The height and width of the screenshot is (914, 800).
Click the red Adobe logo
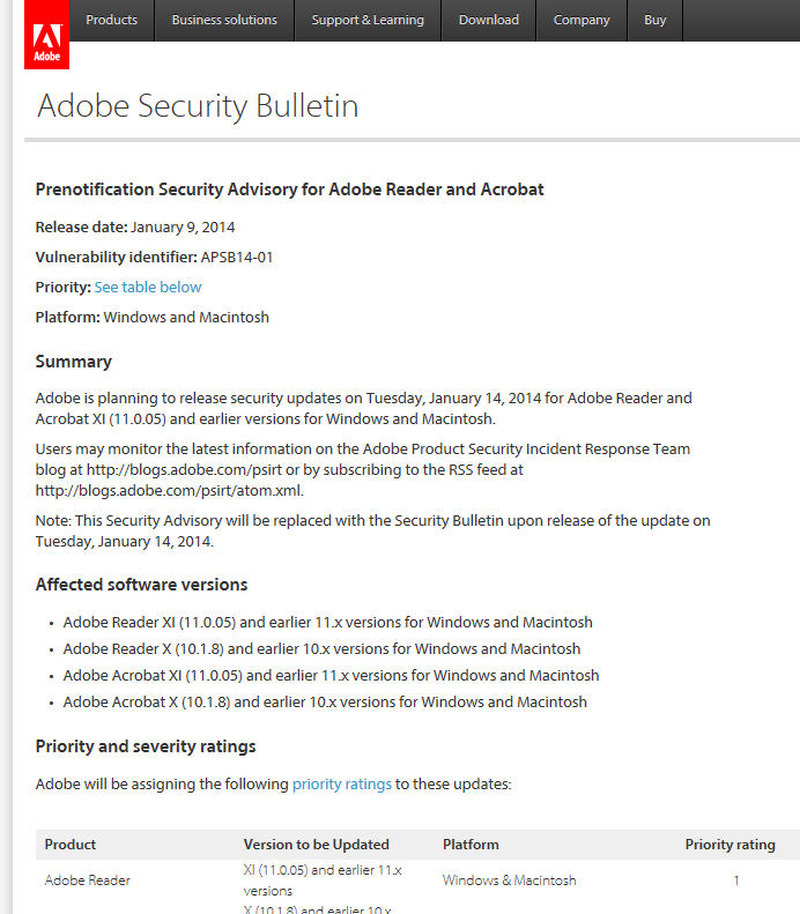click(x=47, y=40)
